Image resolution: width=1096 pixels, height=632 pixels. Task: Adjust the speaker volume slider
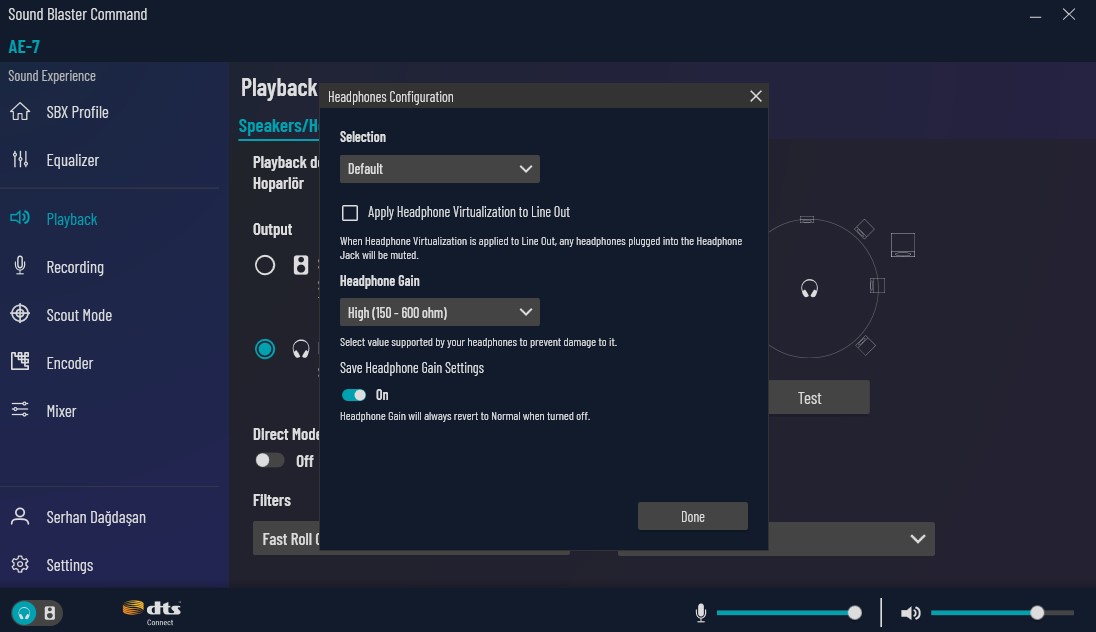[x=1002, y=613]
